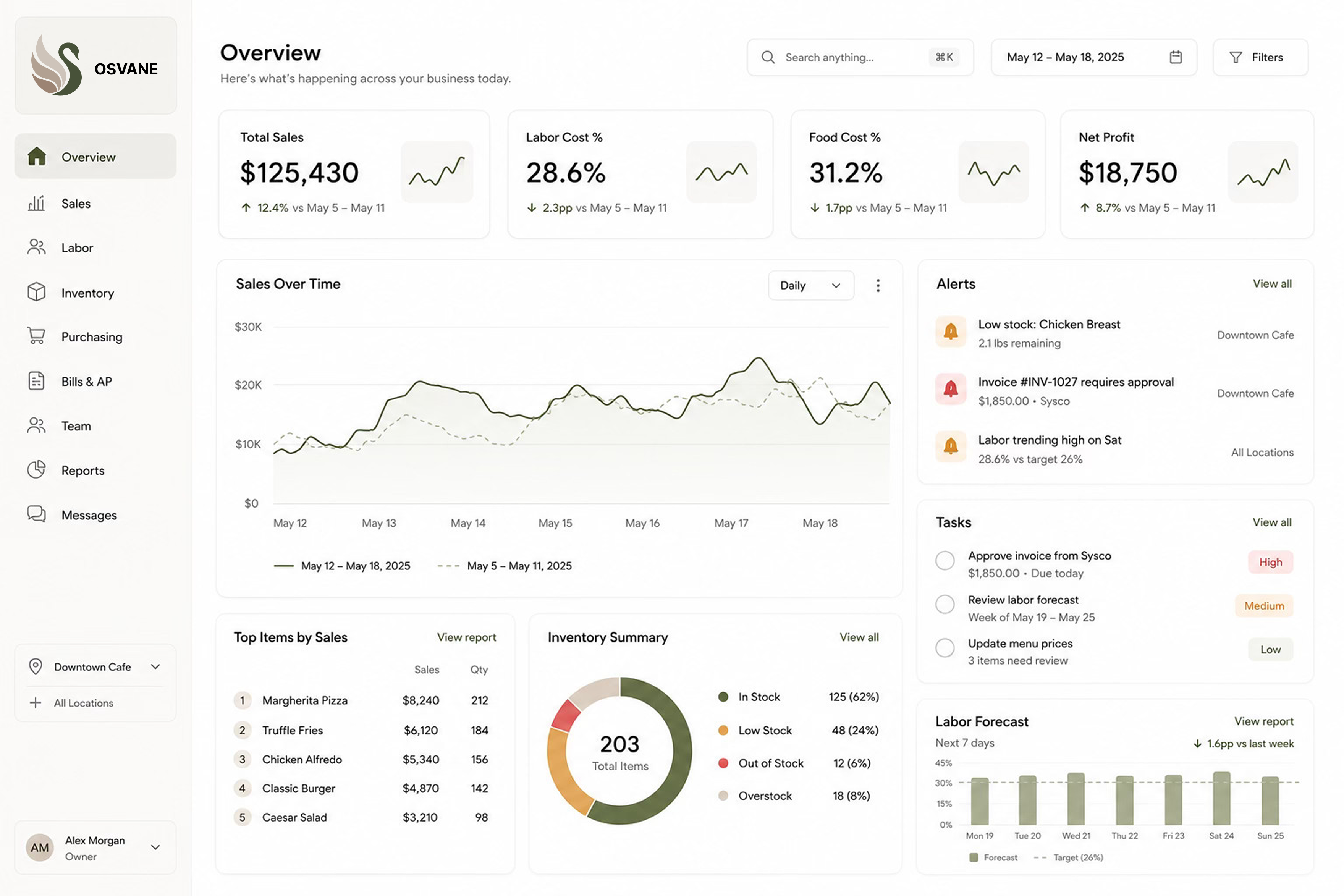Click the Mon 19 forecast bar
Viewport: 1344px width, 896px height.
979,801
